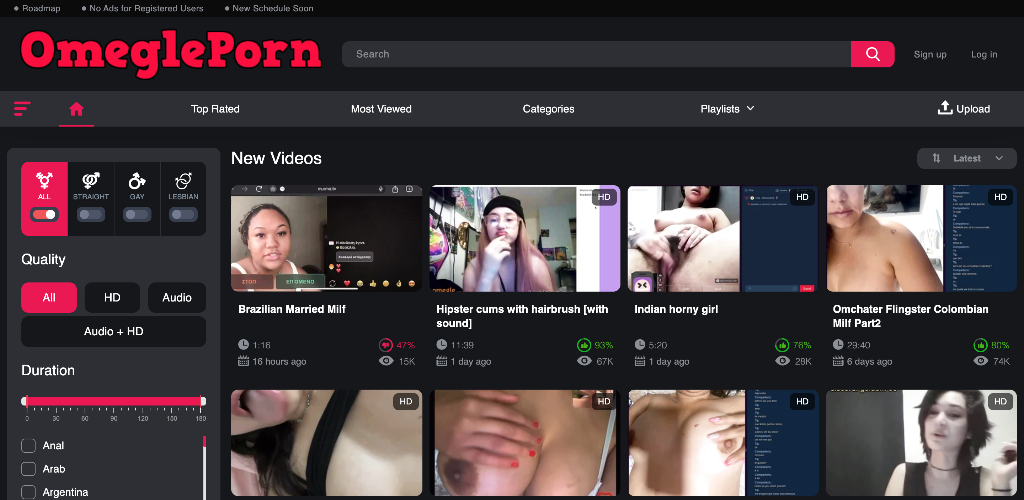
Task: Go to the home icon tab
Action: click(76, 109)
